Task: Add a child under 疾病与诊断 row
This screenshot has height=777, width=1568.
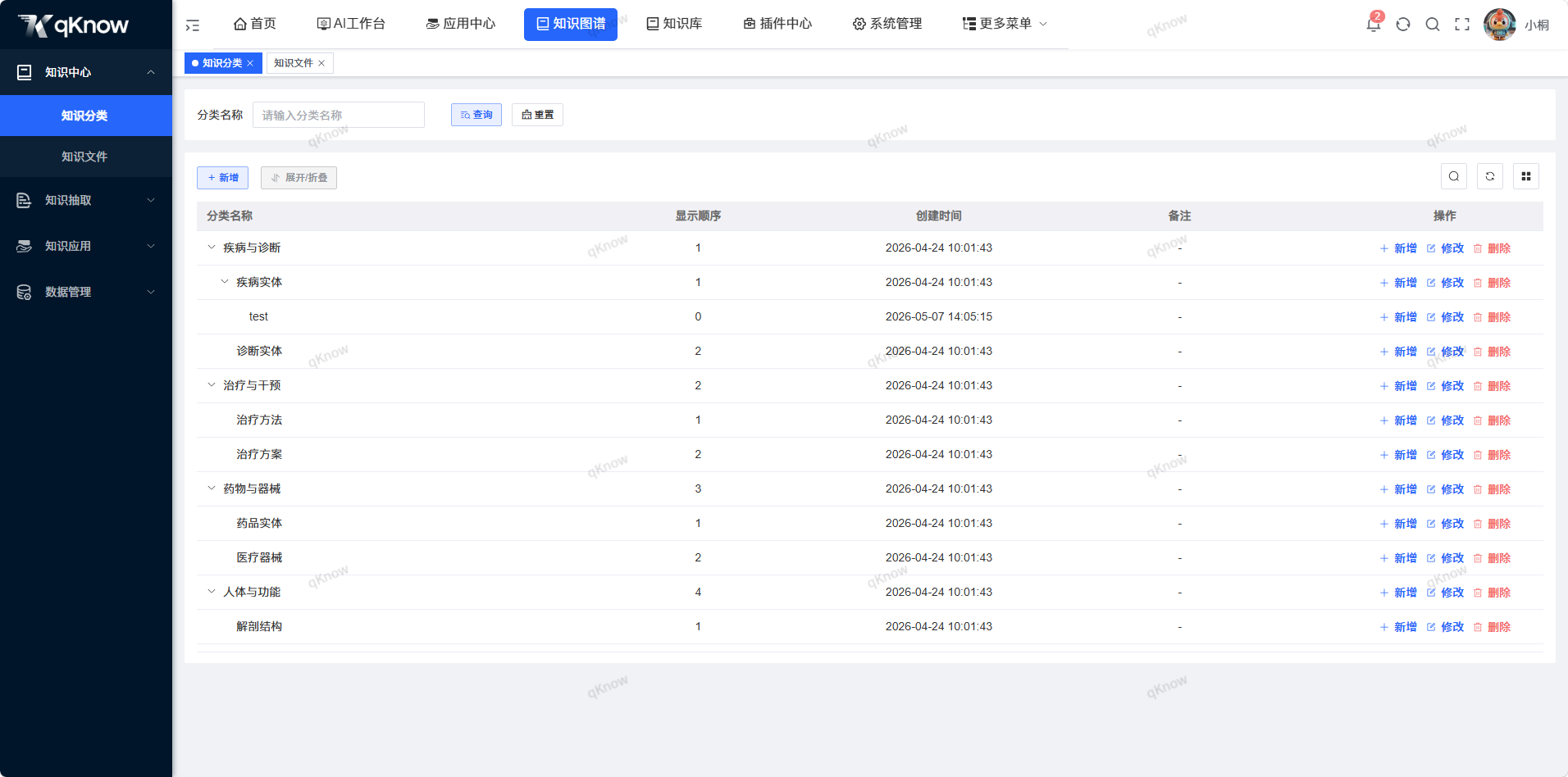Action: coord(1398,248)
